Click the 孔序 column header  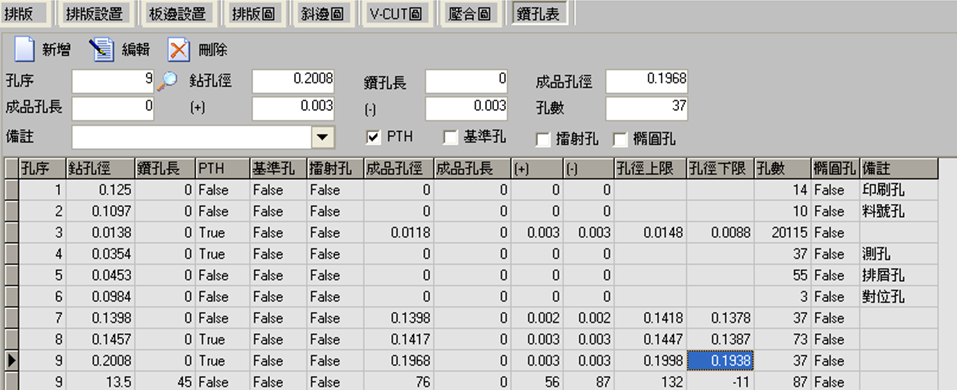(42, 168)
